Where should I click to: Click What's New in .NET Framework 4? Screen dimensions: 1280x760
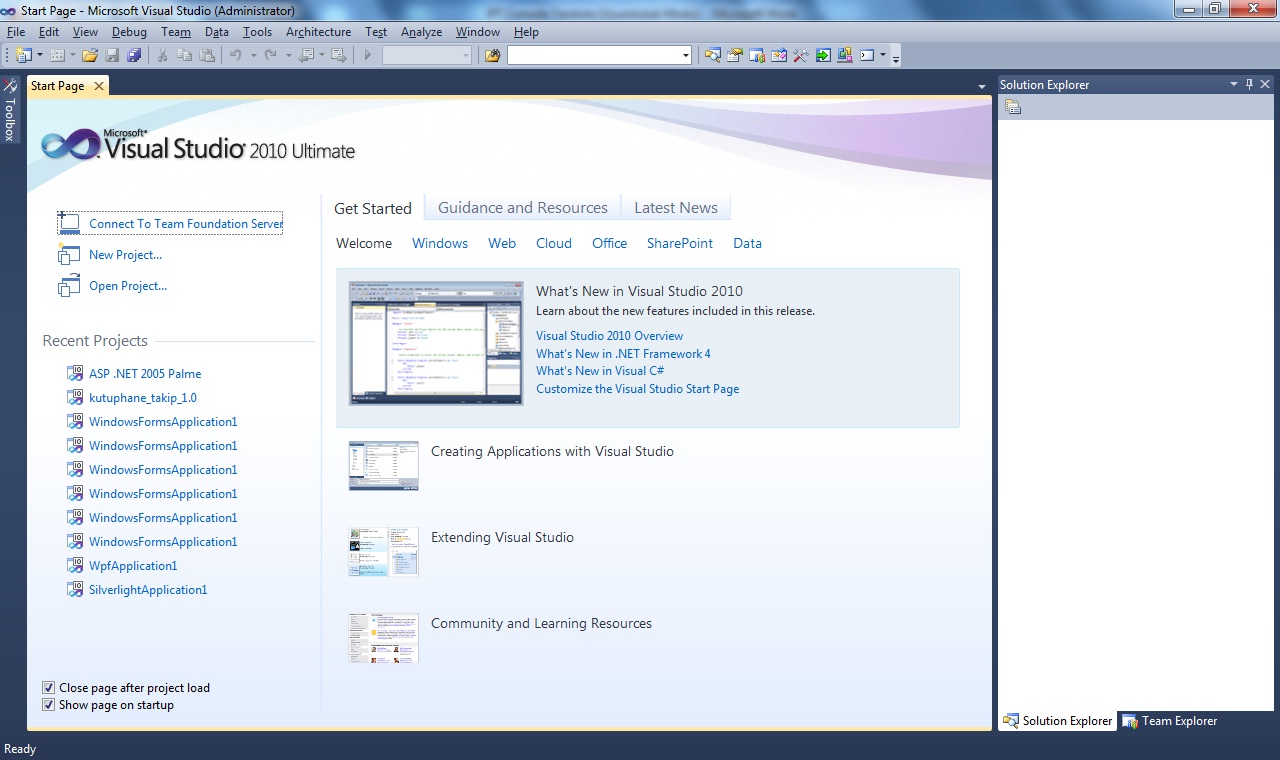coord(623,354)
